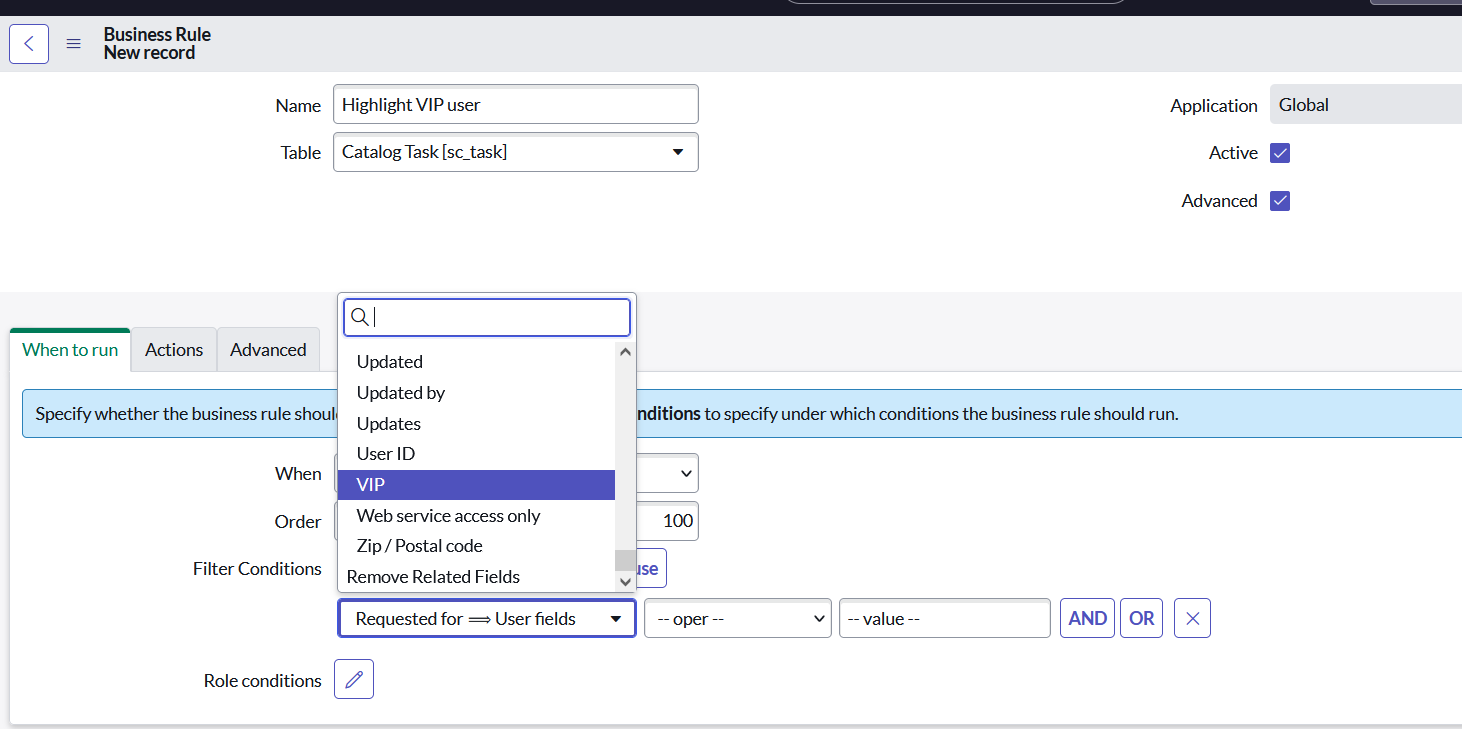Edit Role conditions using the pencil icon
Screen dimensions: 1462x729
click(x=353, y=679)
